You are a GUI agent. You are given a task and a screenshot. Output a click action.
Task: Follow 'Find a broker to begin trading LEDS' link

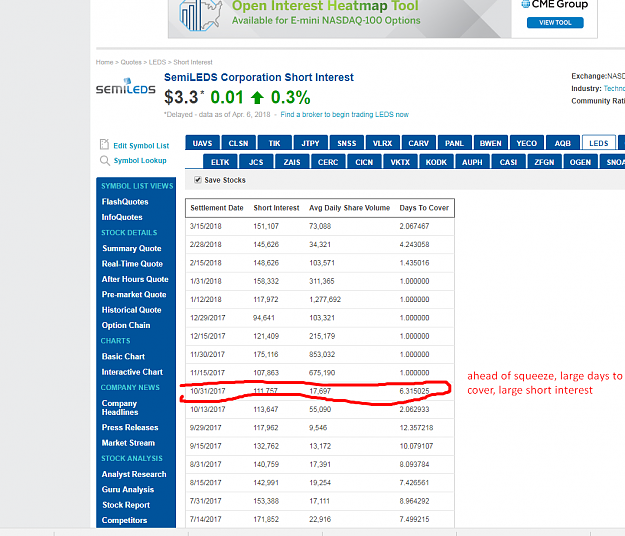coord(344,114)
